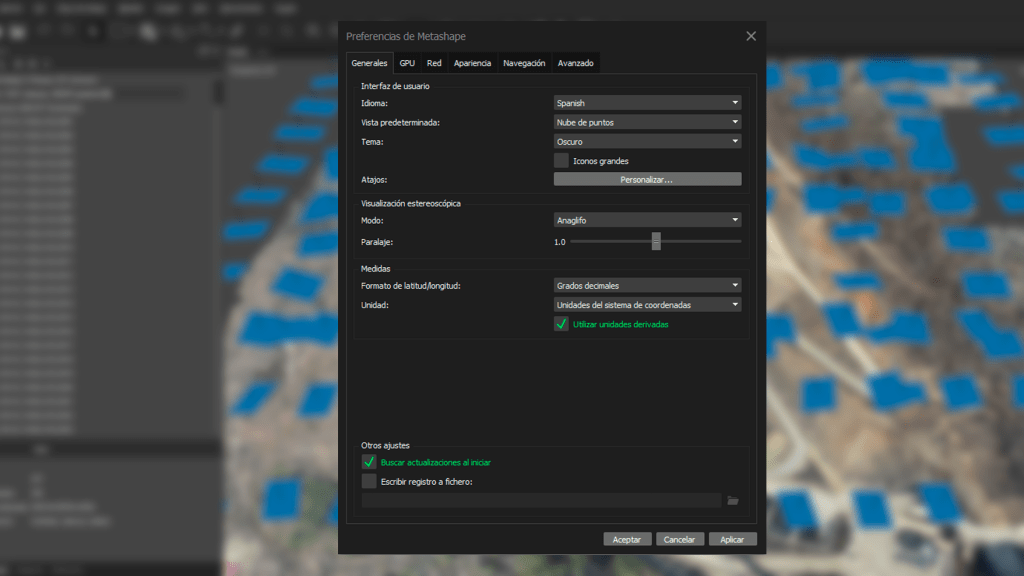Disable Buscar actualizaciones al iniciar
Image resolution: width=1024 pixels, height=576 pixels.
[x=369, y=462]
